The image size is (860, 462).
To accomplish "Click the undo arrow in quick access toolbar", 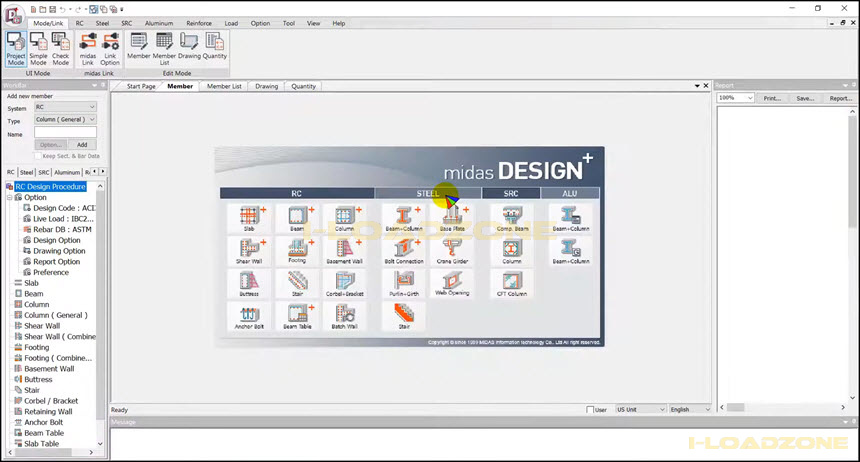I will point(63,9).
